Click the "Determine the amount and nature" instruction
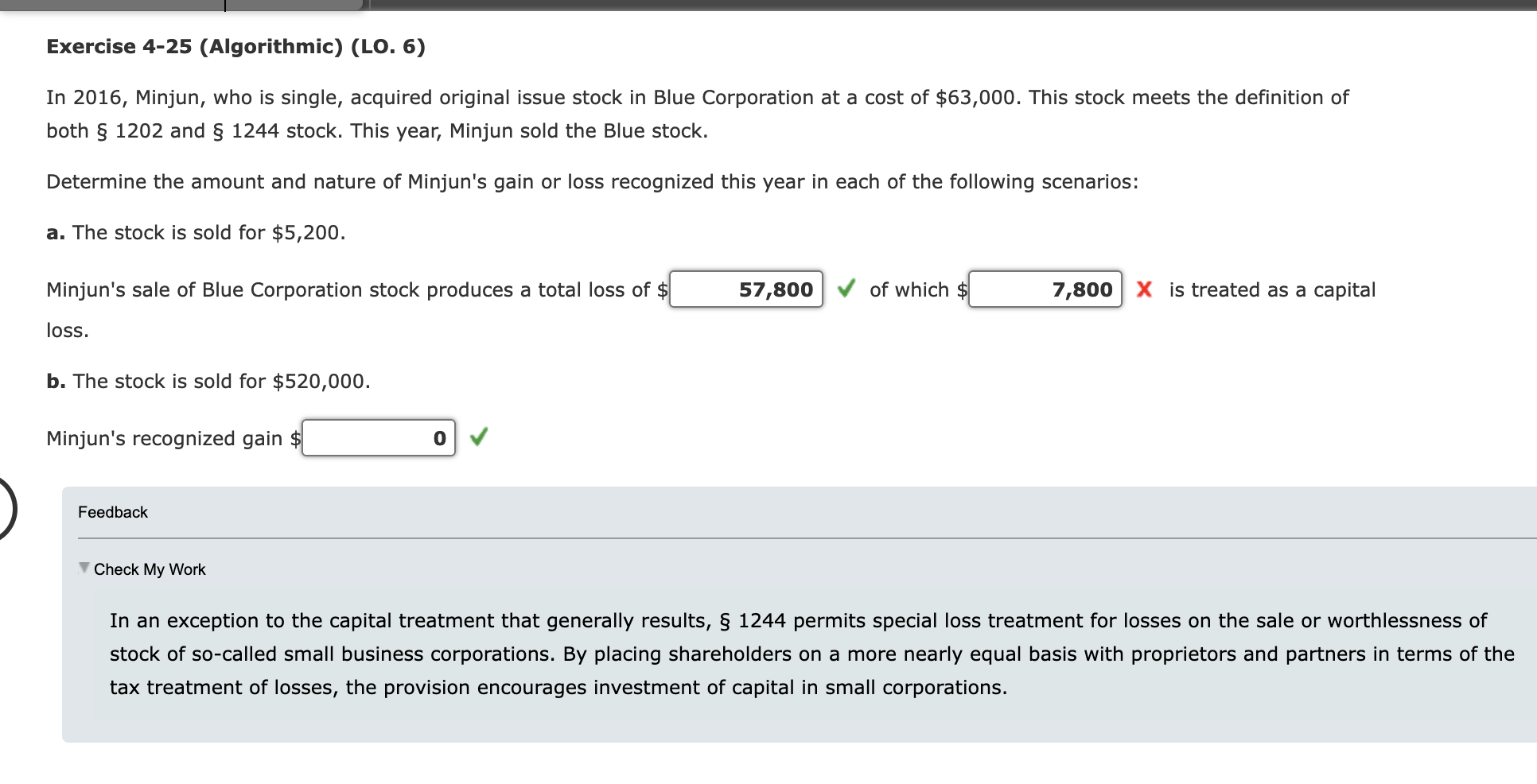This screenshot has width=1537, height=784. pos(592,182)
